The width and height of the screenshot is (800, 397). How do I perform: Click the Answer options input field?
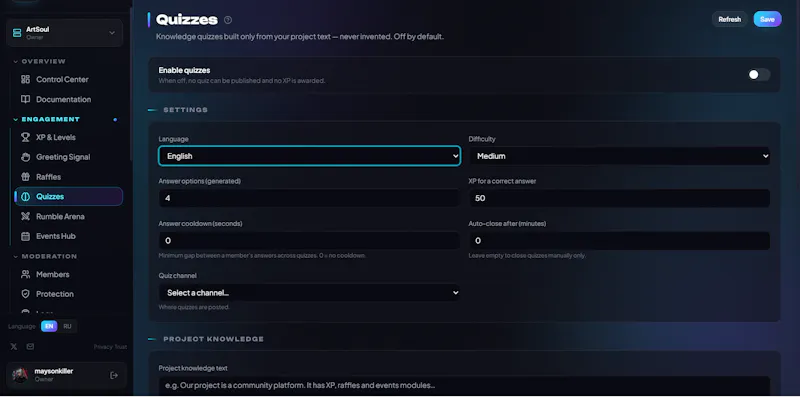point(310,198)
